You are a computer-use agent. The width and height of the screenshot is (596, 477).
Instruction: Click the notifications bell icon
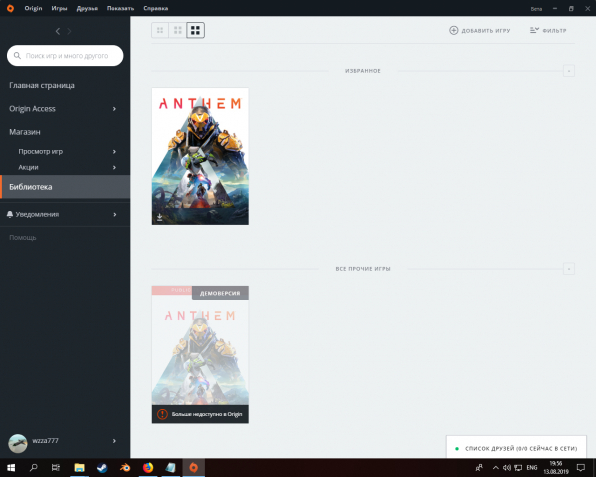pyautogui.click(x=10, y=214)
